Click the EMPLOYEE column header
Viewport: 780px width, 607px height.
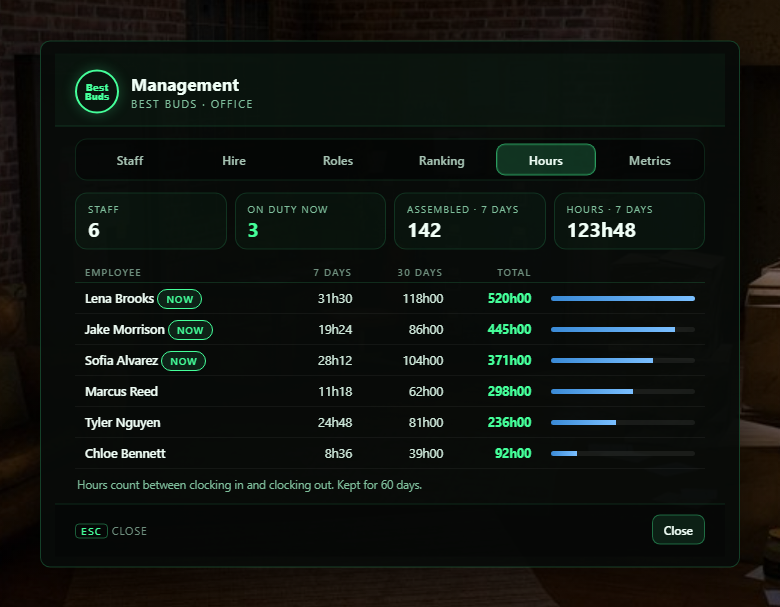click(x=113, y=273)
